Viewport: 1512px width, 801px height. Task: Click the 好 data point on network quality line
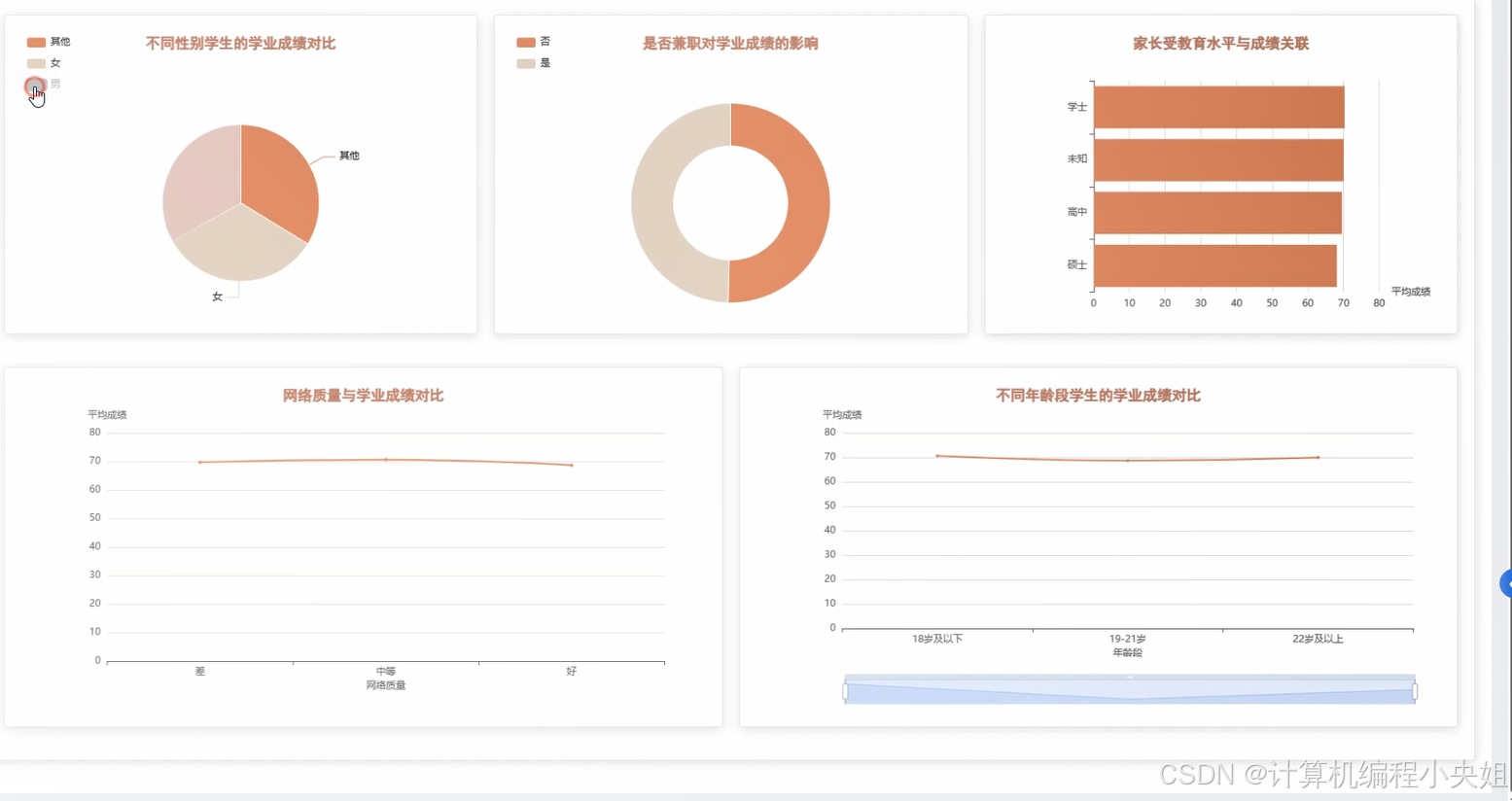click(x=572, y=465)
